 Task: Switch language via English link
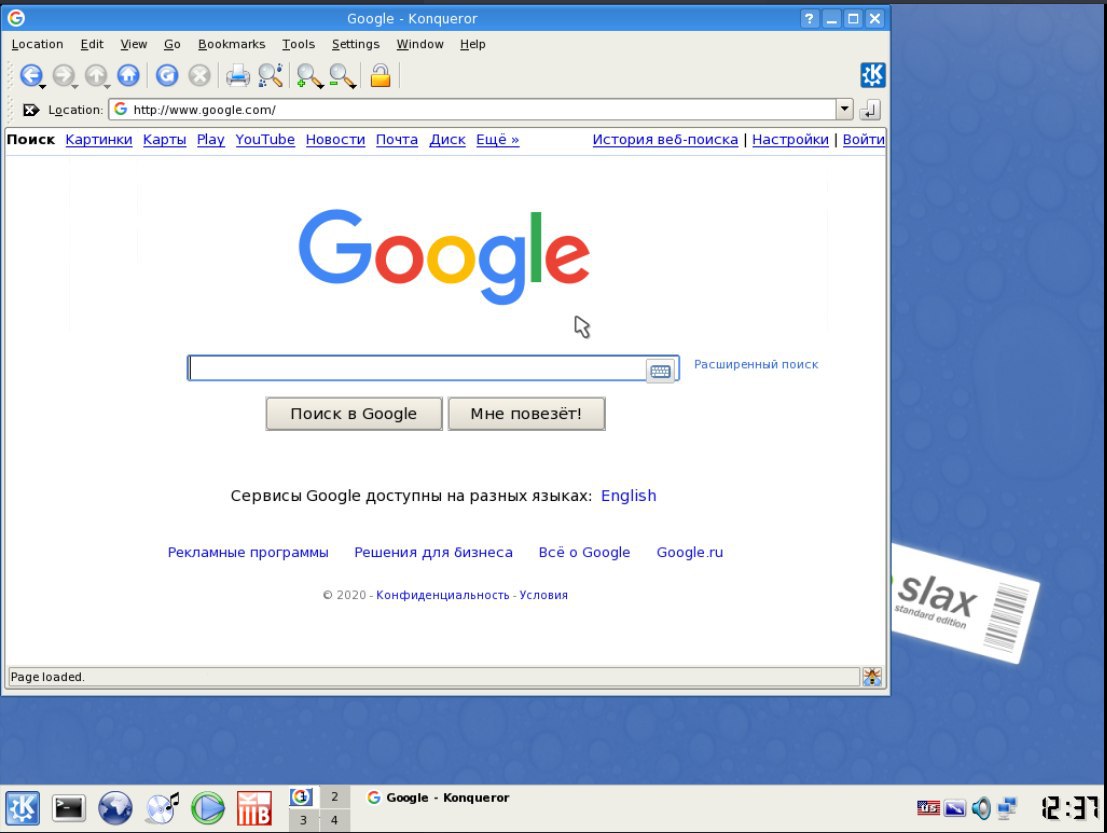click(x=628, y=496)
